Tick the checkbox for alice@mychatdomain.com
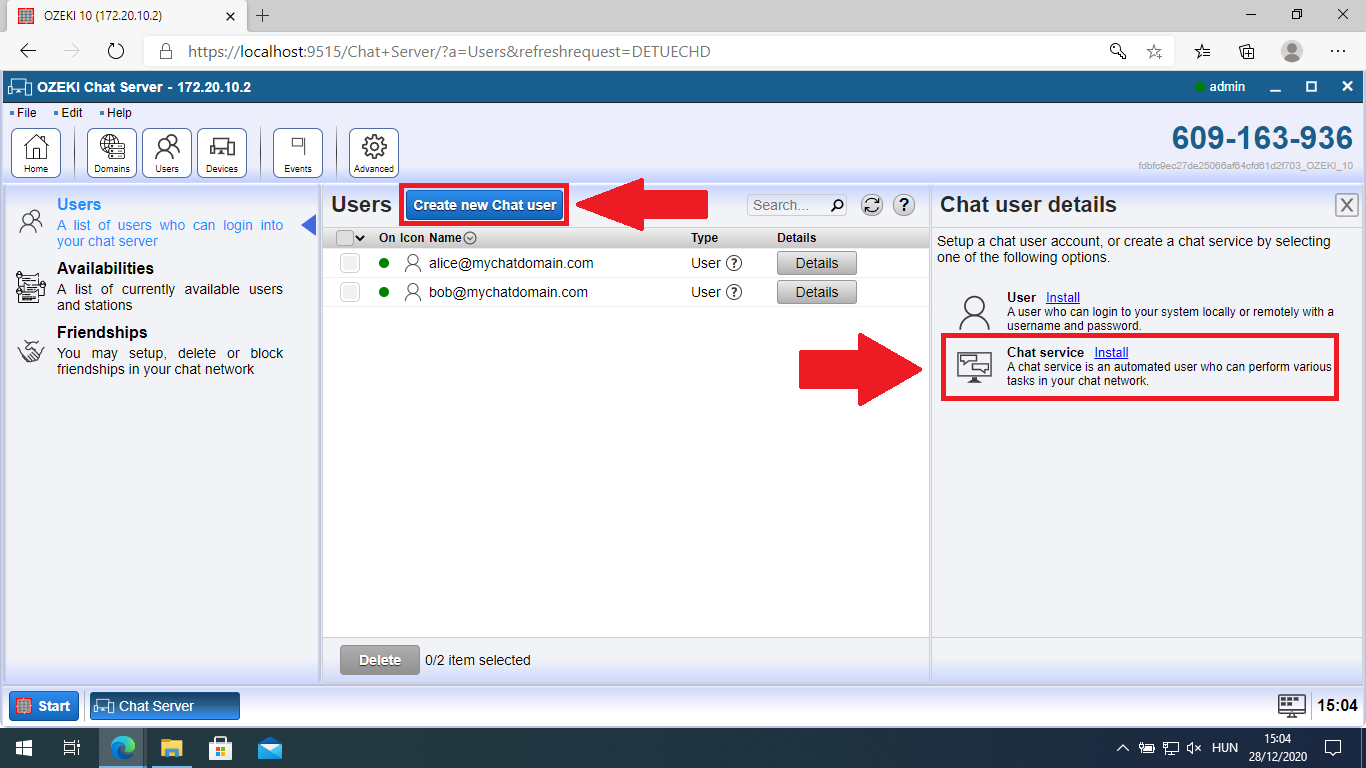Viewport: 1366px width, 768px height. pyautogui.click(x=350, y=263)
